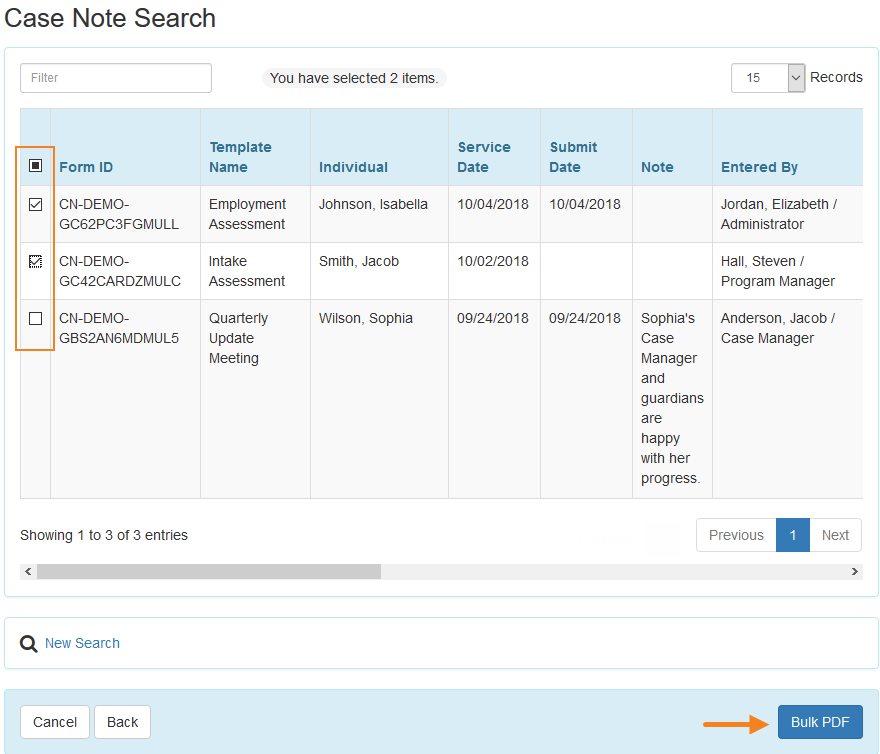Click the dropdown arrow on the Records selector

coord(796,77)
